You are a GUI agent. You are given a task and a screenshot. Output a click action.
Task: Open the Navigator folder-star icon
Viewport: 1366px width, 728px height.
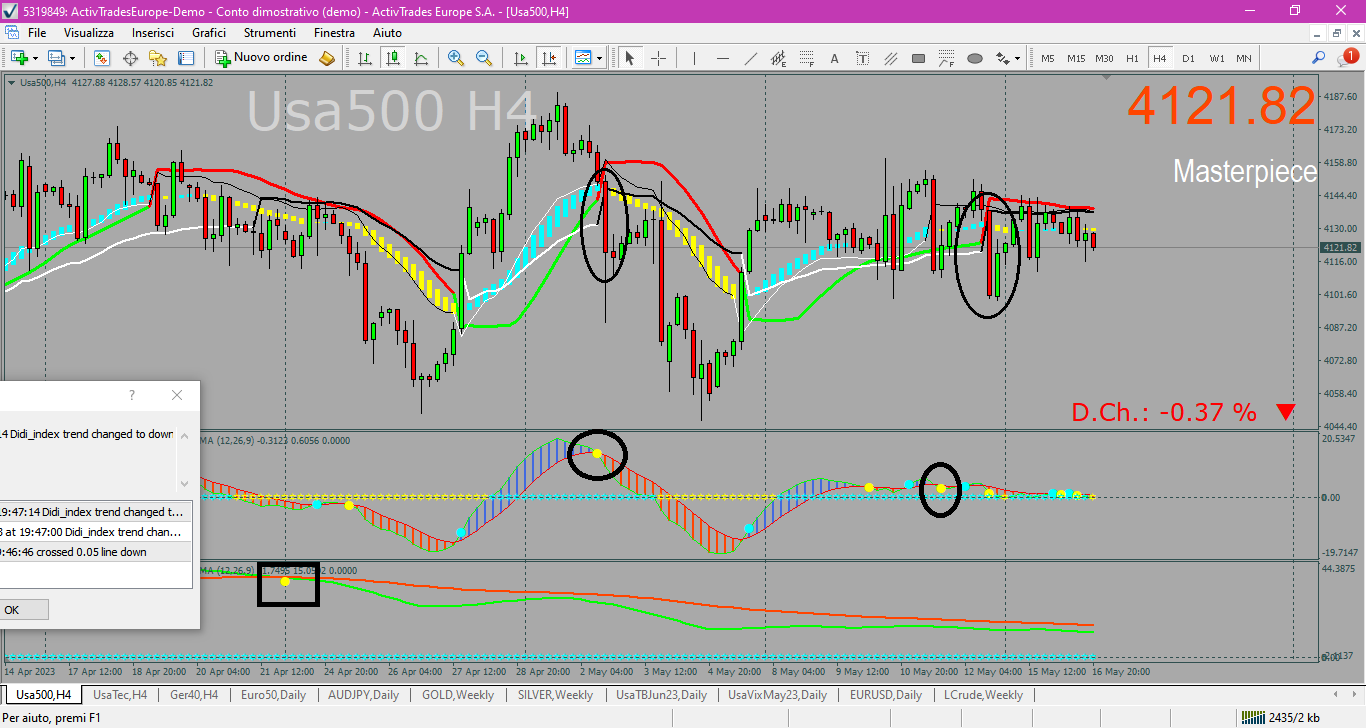pyautogui.click(x=158, y=58)
